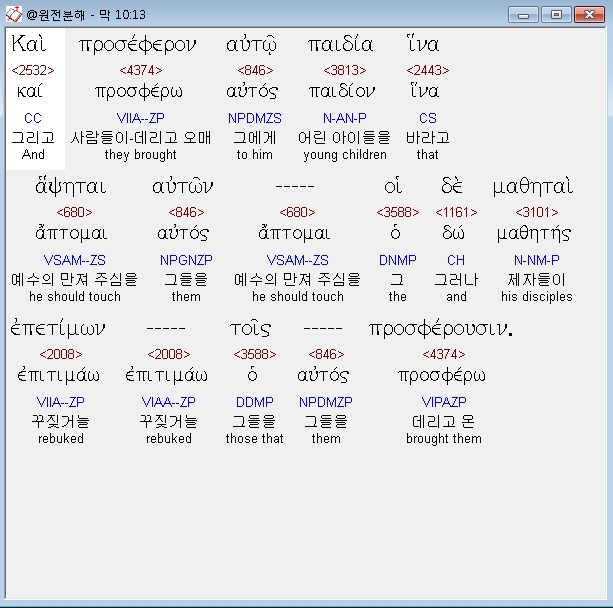Image resolution: width=613 pixels, height=608 pixels.
Task: Click the parsing code 'N-AN-P'
Action: pos(344,118)
